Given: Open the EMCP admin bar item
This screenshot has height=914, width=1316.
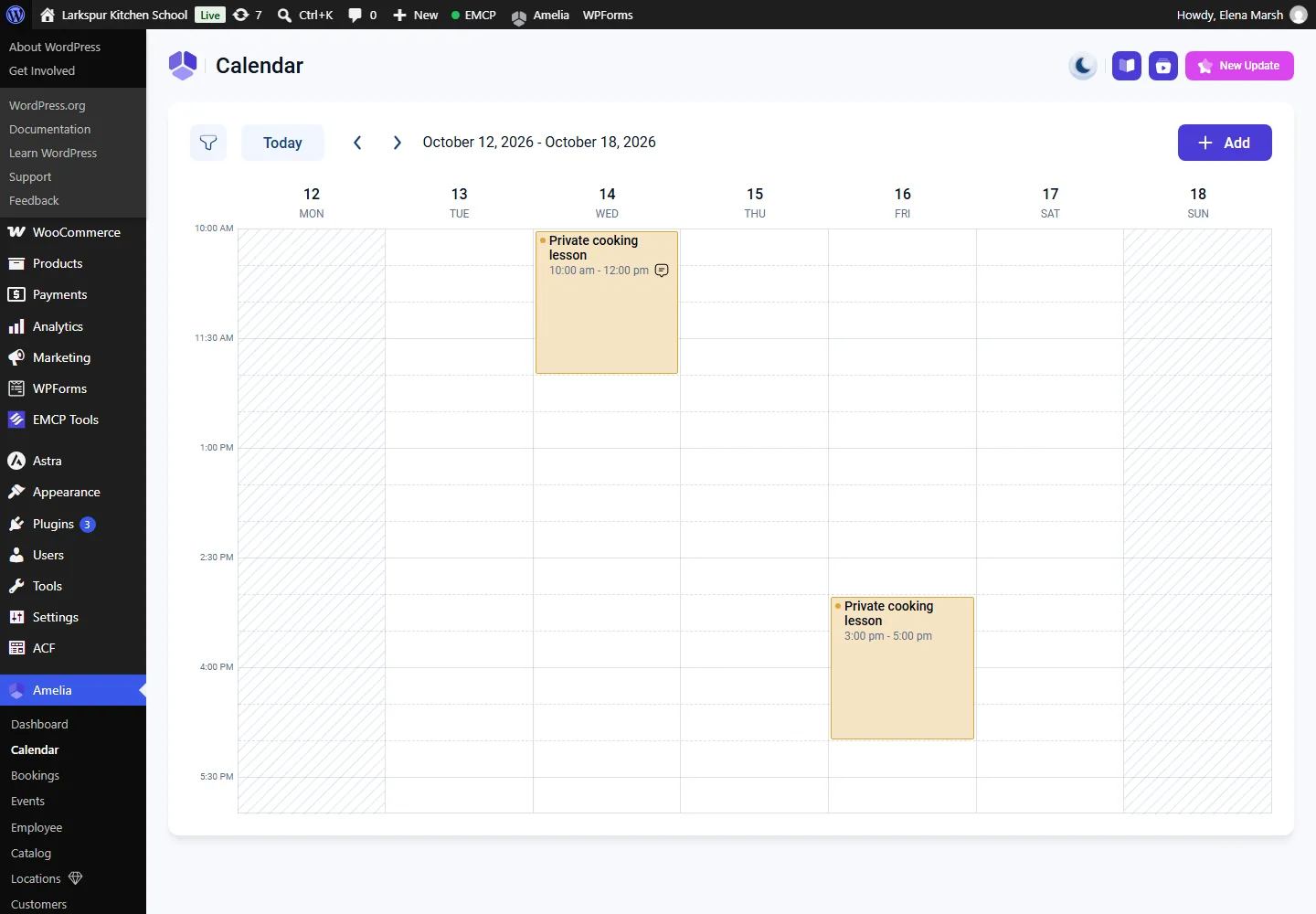Looking at the screenshot, I should [473, 15].
